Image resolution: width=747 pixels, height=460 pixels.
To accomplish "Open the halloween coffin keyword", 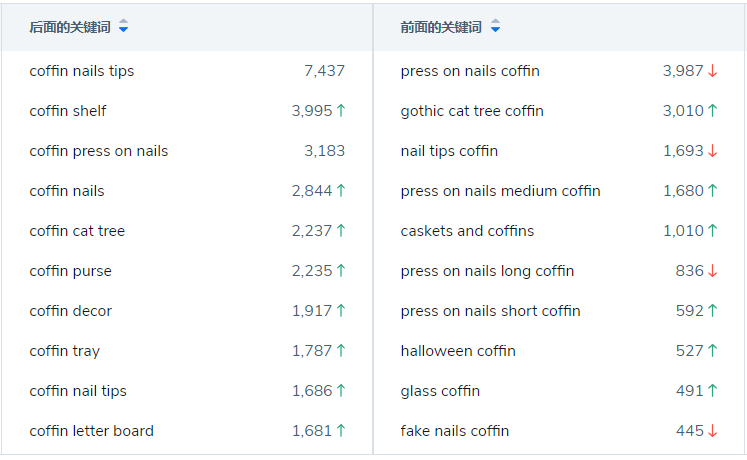I will tap(458, 351).
